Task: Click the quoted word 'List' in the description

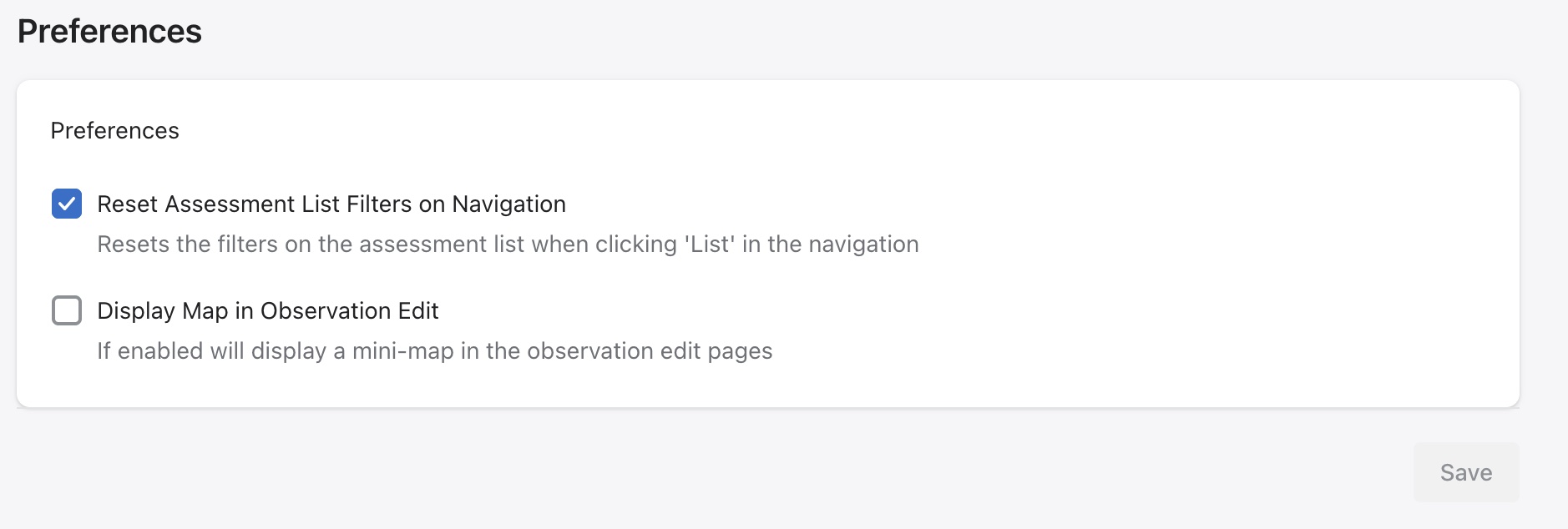Action: click(710, 244)
